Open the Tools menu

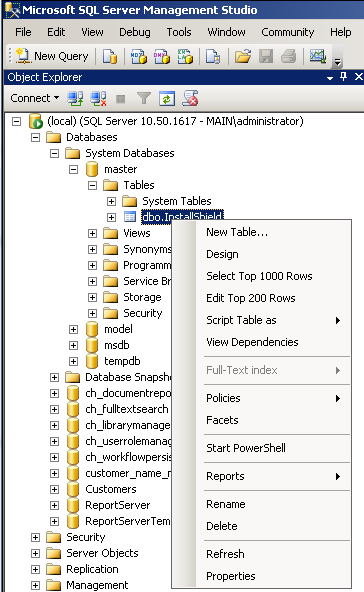point(179,32)
